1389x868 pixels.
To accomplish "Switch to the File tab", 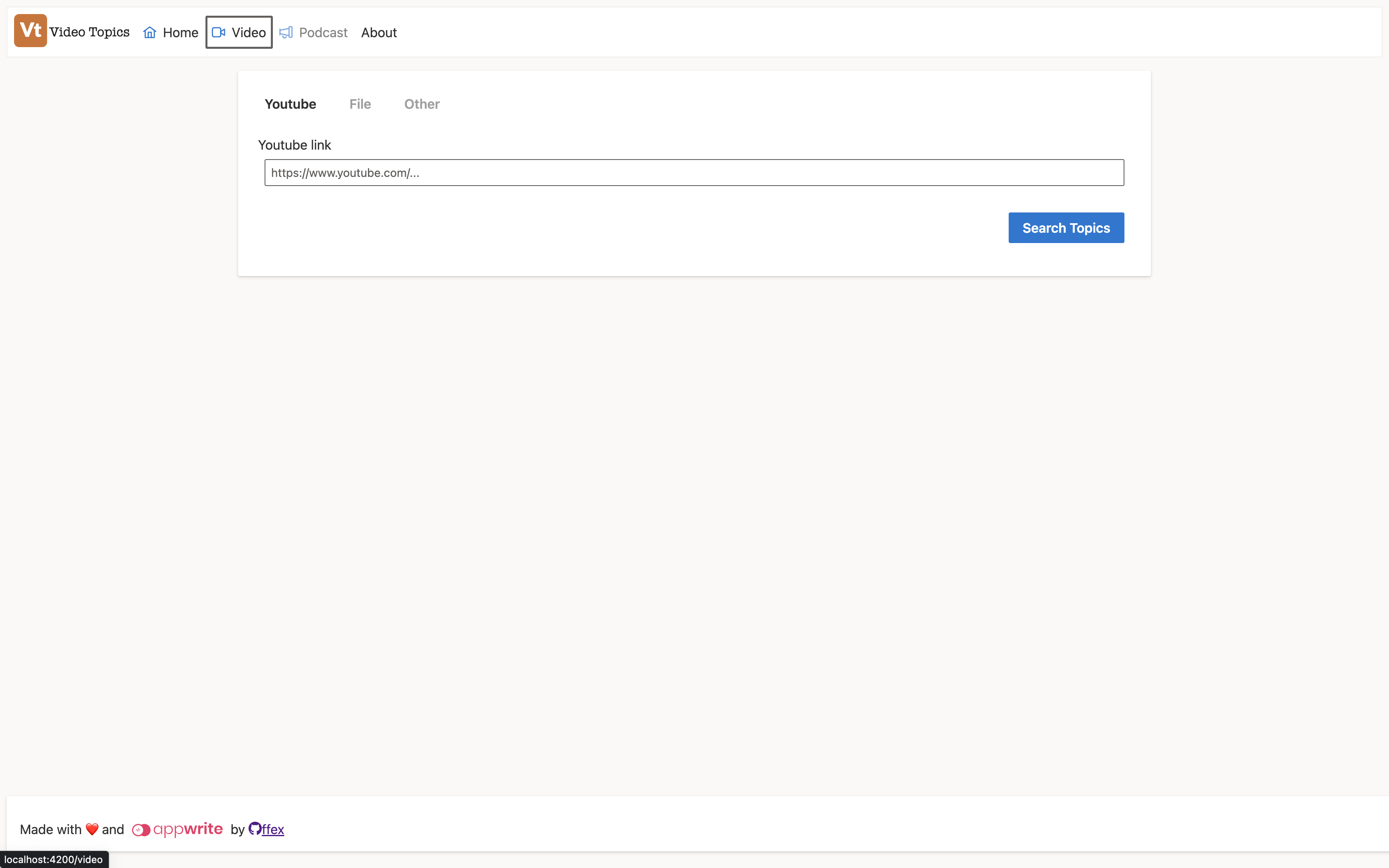I will point(360,104).
